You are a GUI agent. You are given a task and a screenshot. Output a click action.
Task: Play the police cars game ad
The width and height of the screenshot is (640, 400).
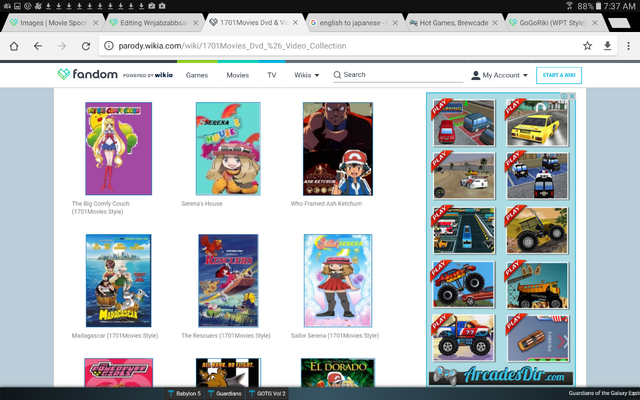click(x=537, y=176)
